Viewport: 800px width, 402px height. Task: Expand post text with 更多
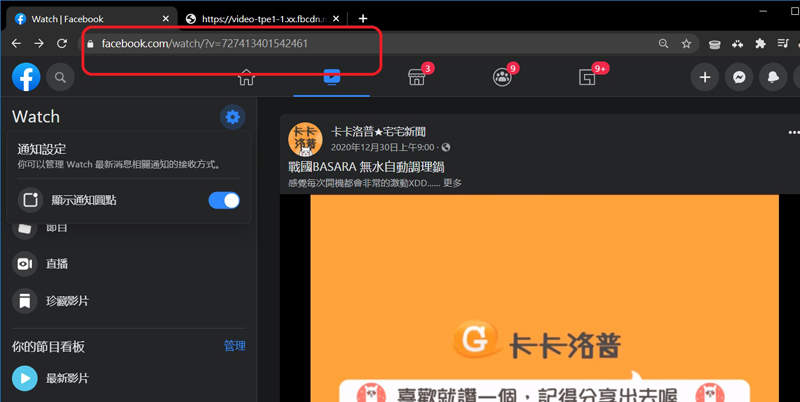451,183
